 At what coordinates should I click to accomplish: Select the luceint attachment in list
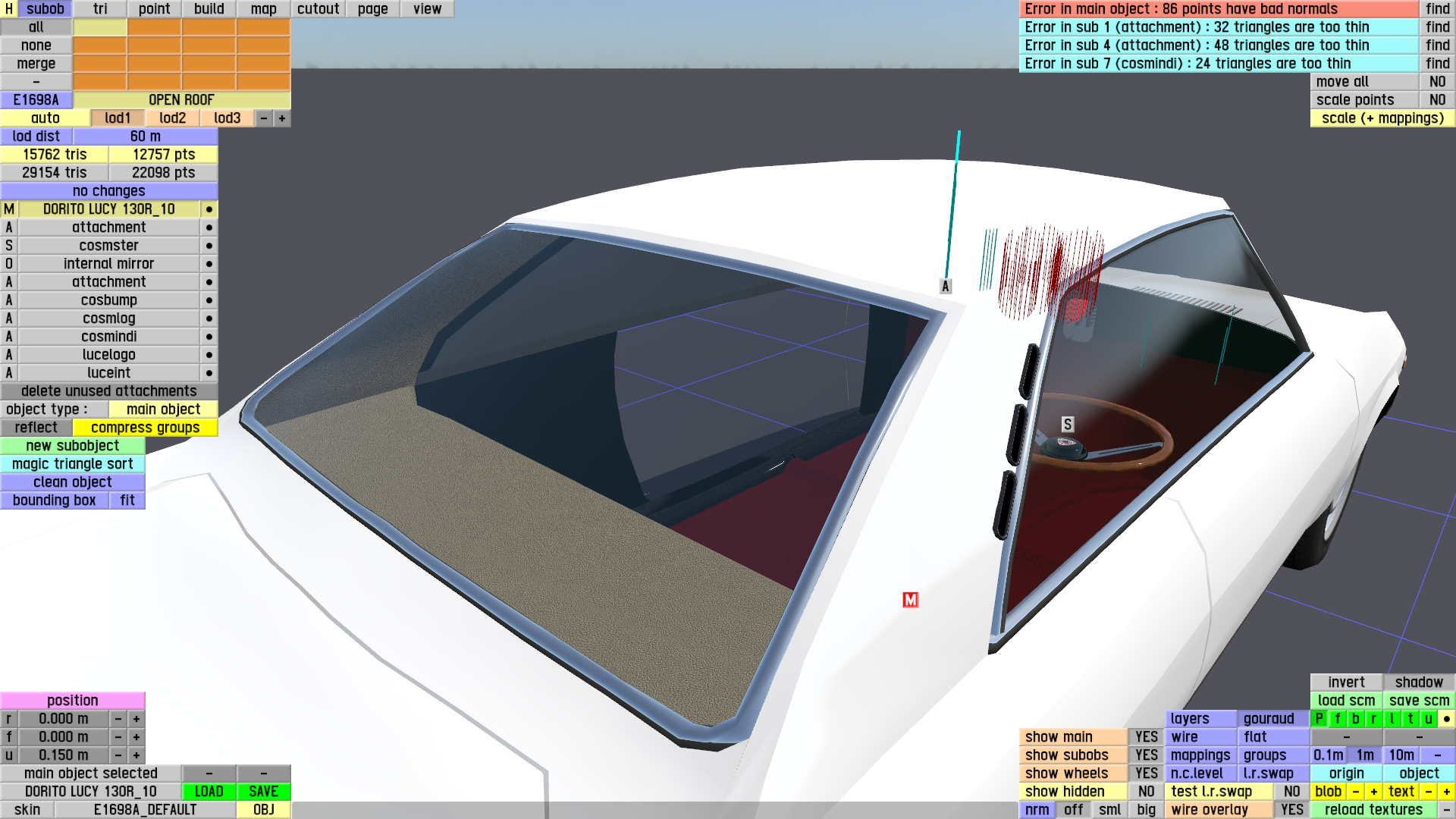pyautogui.click(x=108, y=373)
